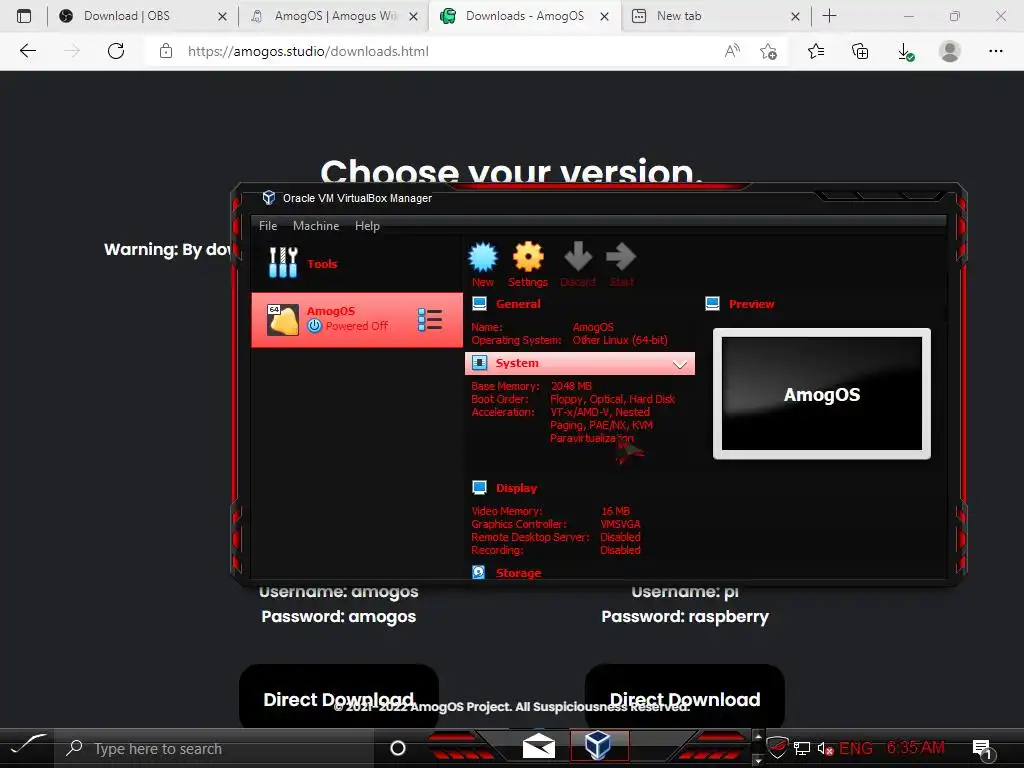Open AmogOS machine list menu icon
The width and height of the screenshot is (1024, 768).
[x=430, y=320]
